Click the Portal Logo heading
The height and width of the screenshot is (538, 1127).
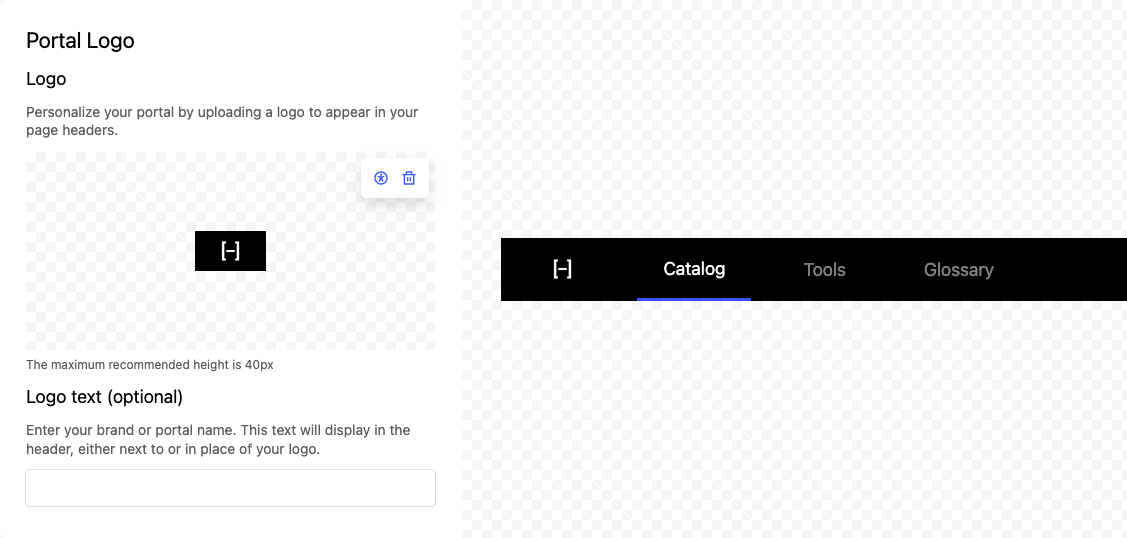coord(80,41)
